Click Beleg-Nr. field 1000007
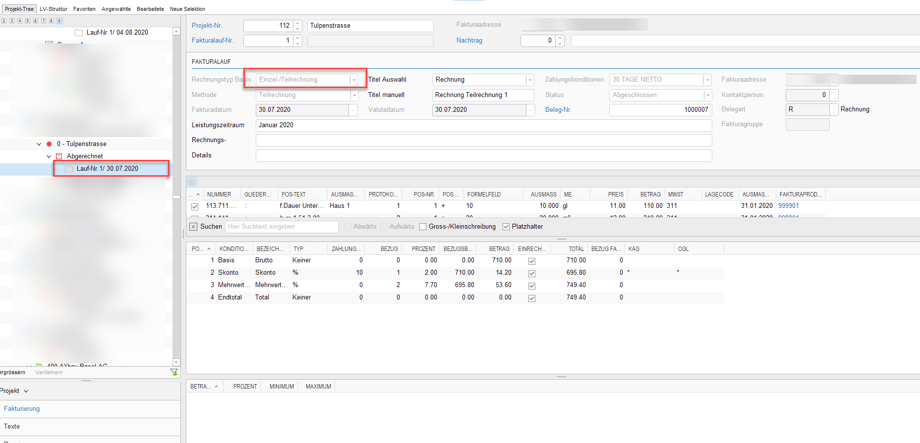Screen dimensions: 920x443 [x=660, y=110]
